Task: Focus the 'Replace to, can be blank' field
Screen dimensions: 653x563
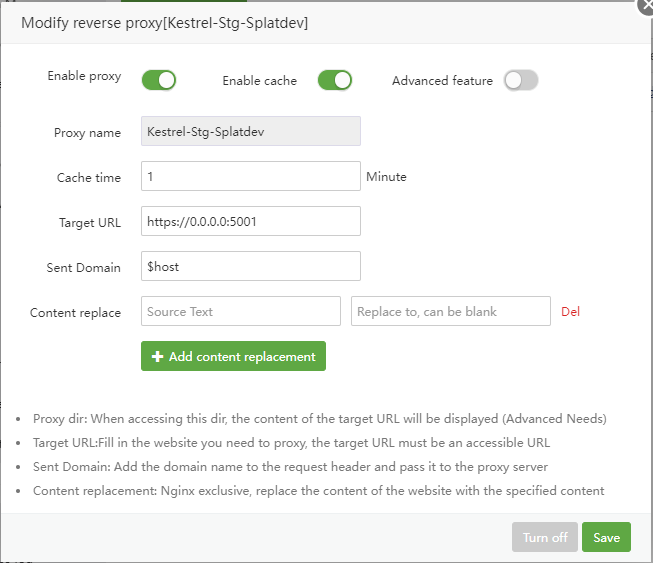Action: 450,311
